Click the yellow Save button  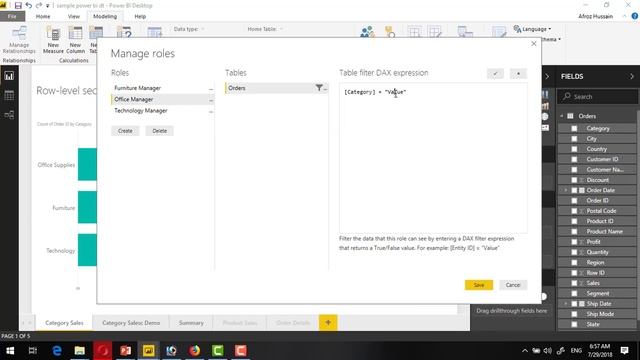click(x=479, y=285)
